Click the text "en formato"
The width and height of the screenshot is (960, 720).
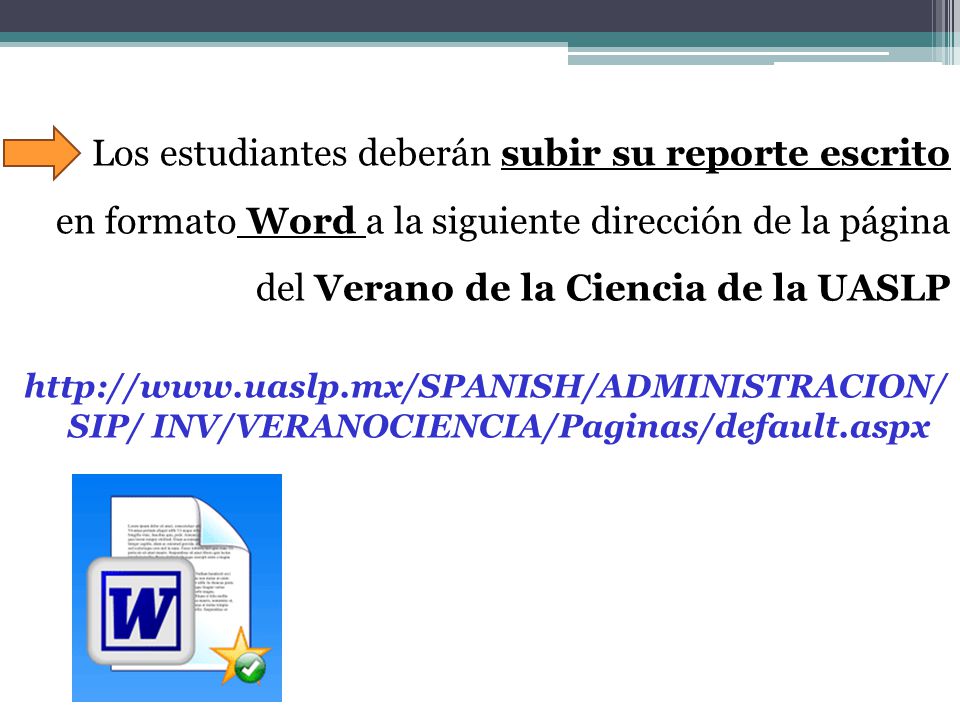pyautogui.click(x=146, y=220)
